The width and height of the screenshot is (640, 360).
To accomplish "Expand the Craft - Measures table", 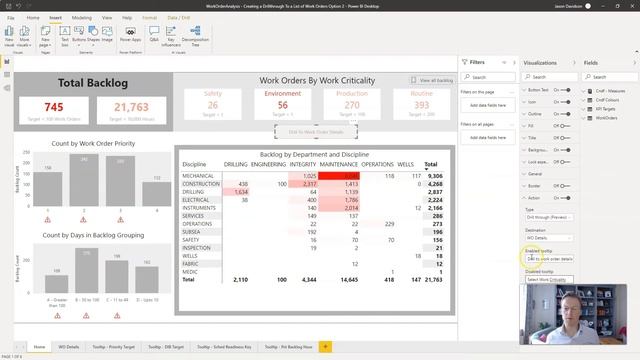I will tap(583, 91).
